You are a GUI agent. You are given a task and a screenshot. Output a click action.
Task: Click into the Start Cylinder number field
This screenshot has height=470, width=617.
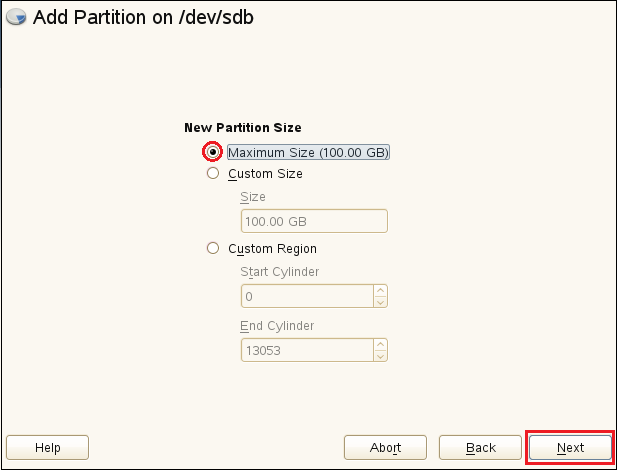click(306, 296)
